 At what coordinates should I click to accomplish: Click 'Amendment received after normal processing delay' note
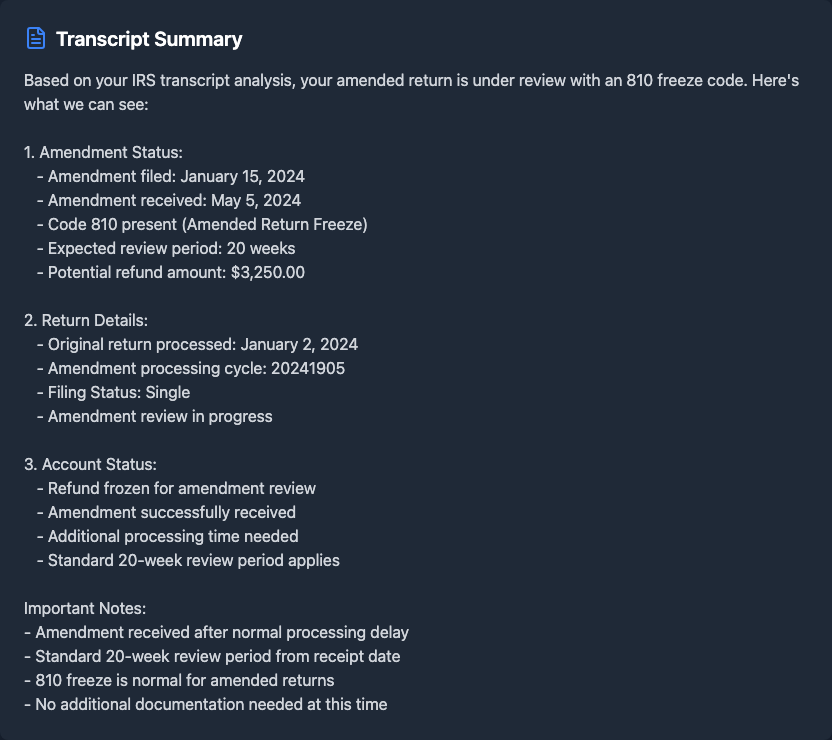[x=216, y=633]
